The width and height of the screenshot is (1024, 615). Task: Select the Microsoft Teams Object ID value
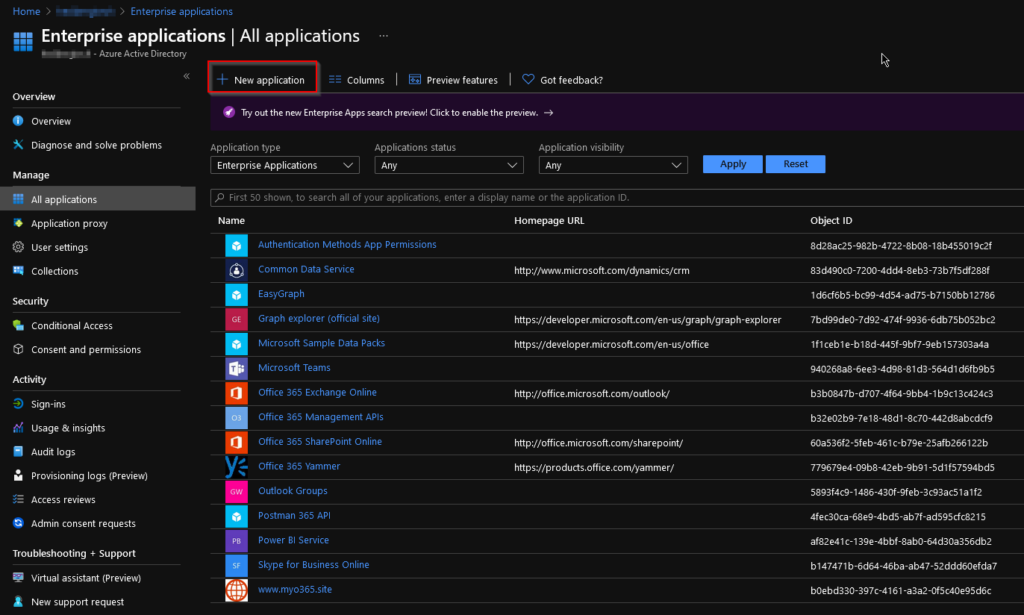pyautogui.click(x=903, y=369)
